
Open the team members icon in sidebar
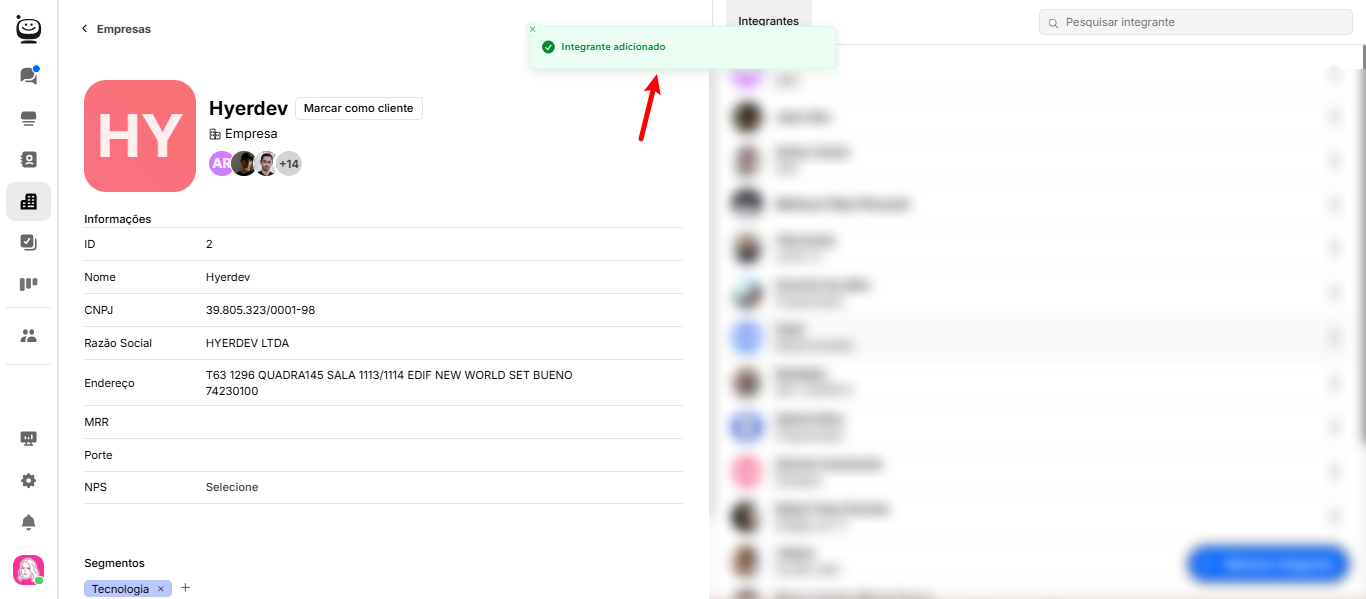tap(28, 336)
